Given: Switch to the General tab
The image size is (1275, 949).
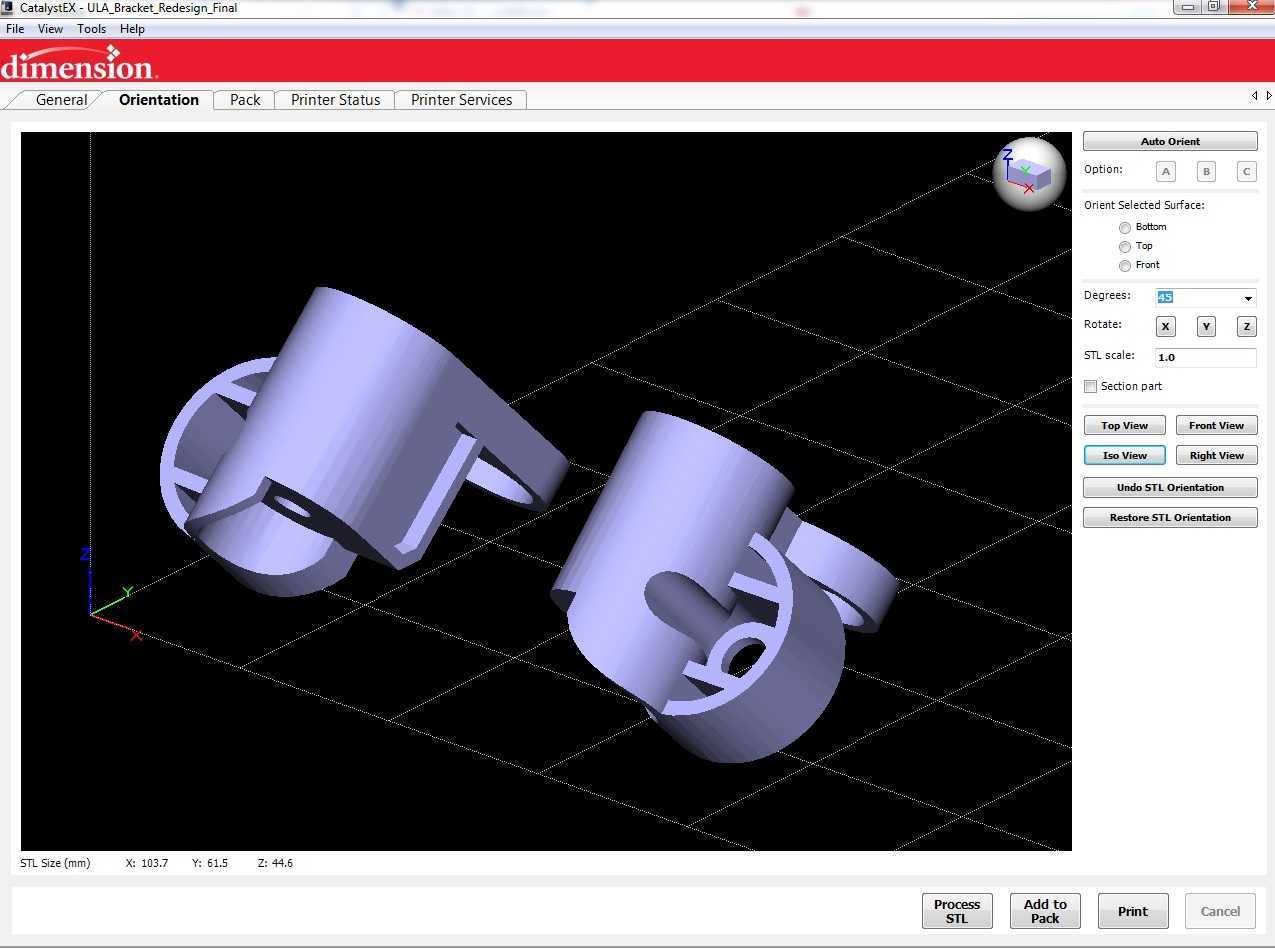Looking at the screenshot, I should click(x=61, y=100).
